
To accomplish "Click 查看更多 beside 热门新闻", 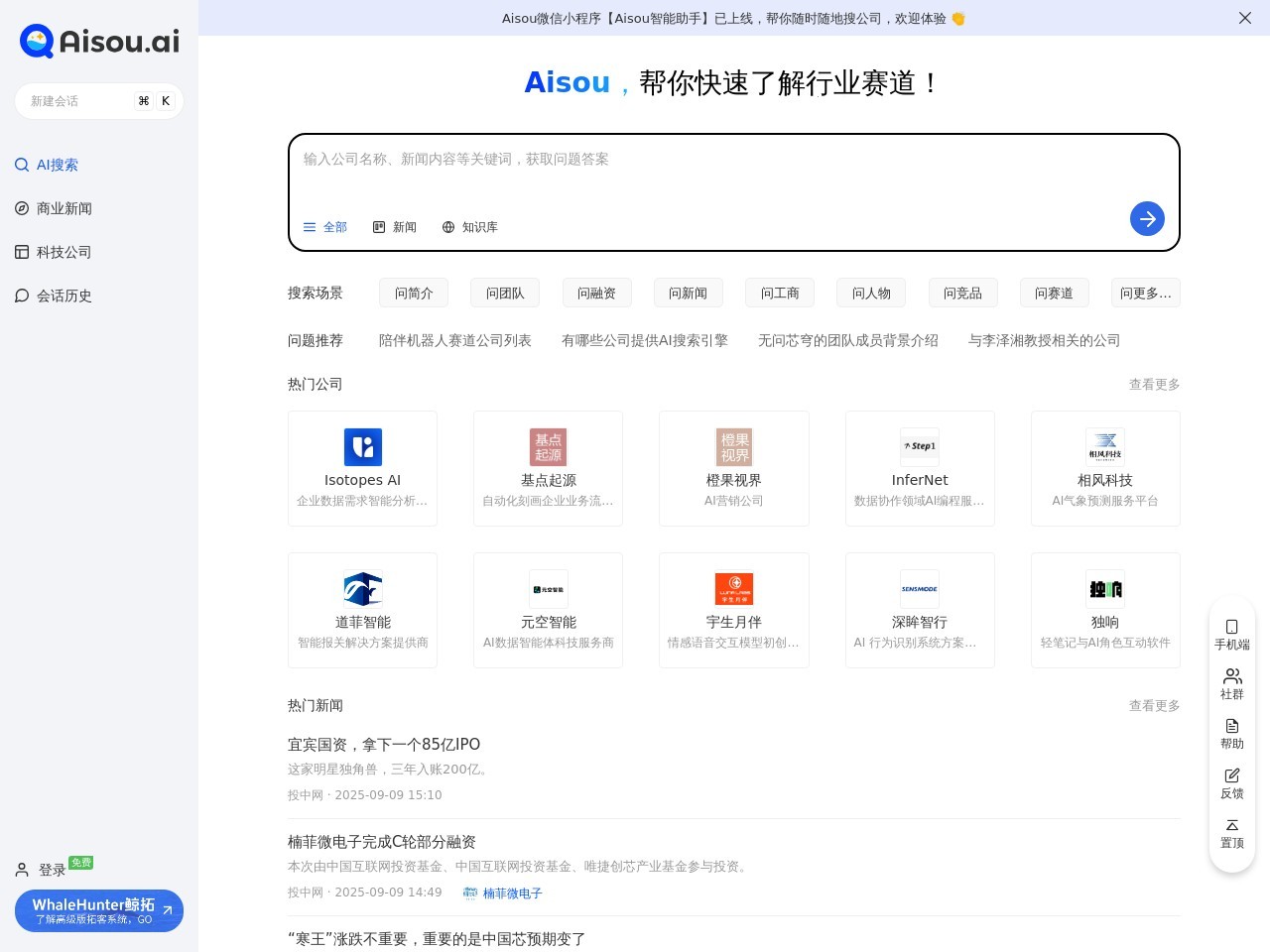I will (x=1154, y=705).
